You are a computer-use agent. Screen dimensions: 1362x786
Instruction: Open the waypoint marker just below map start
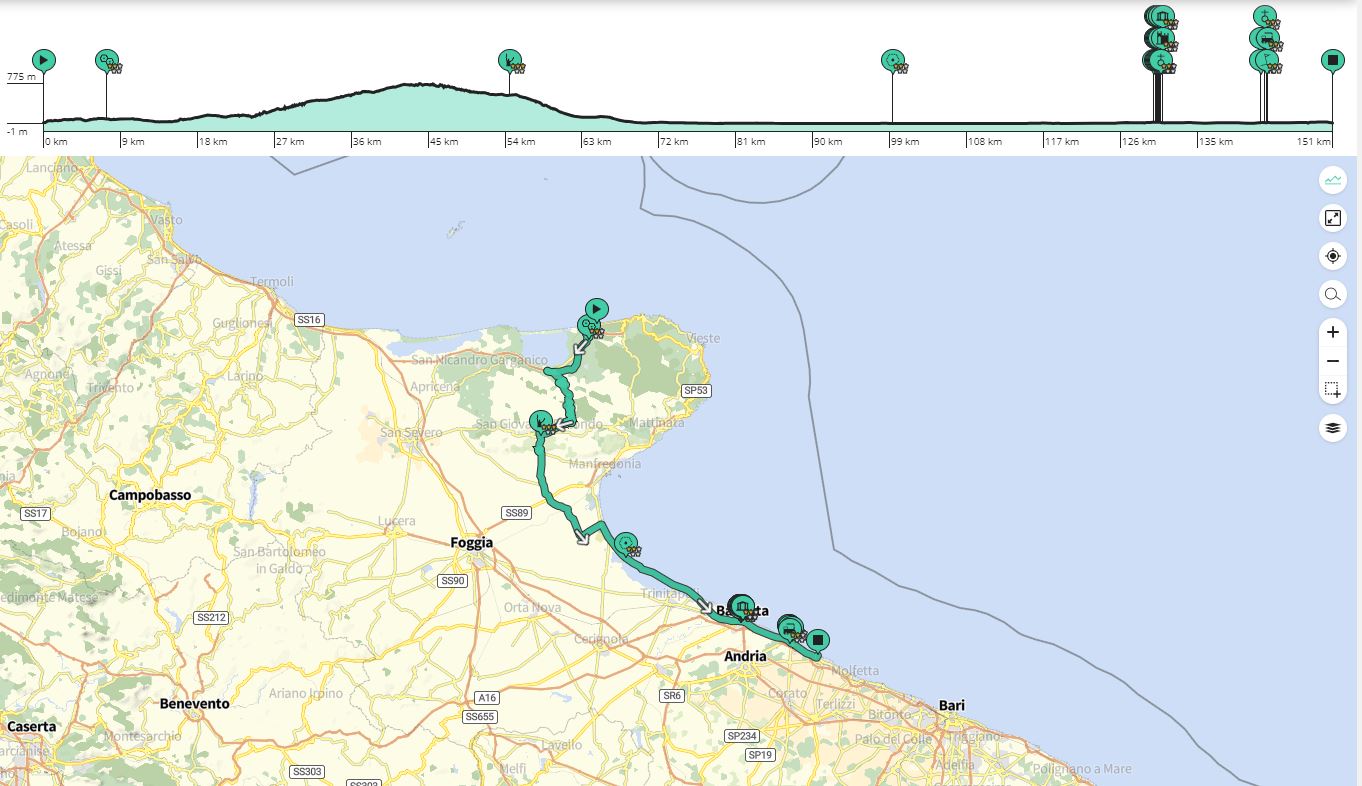coord(588,325)
